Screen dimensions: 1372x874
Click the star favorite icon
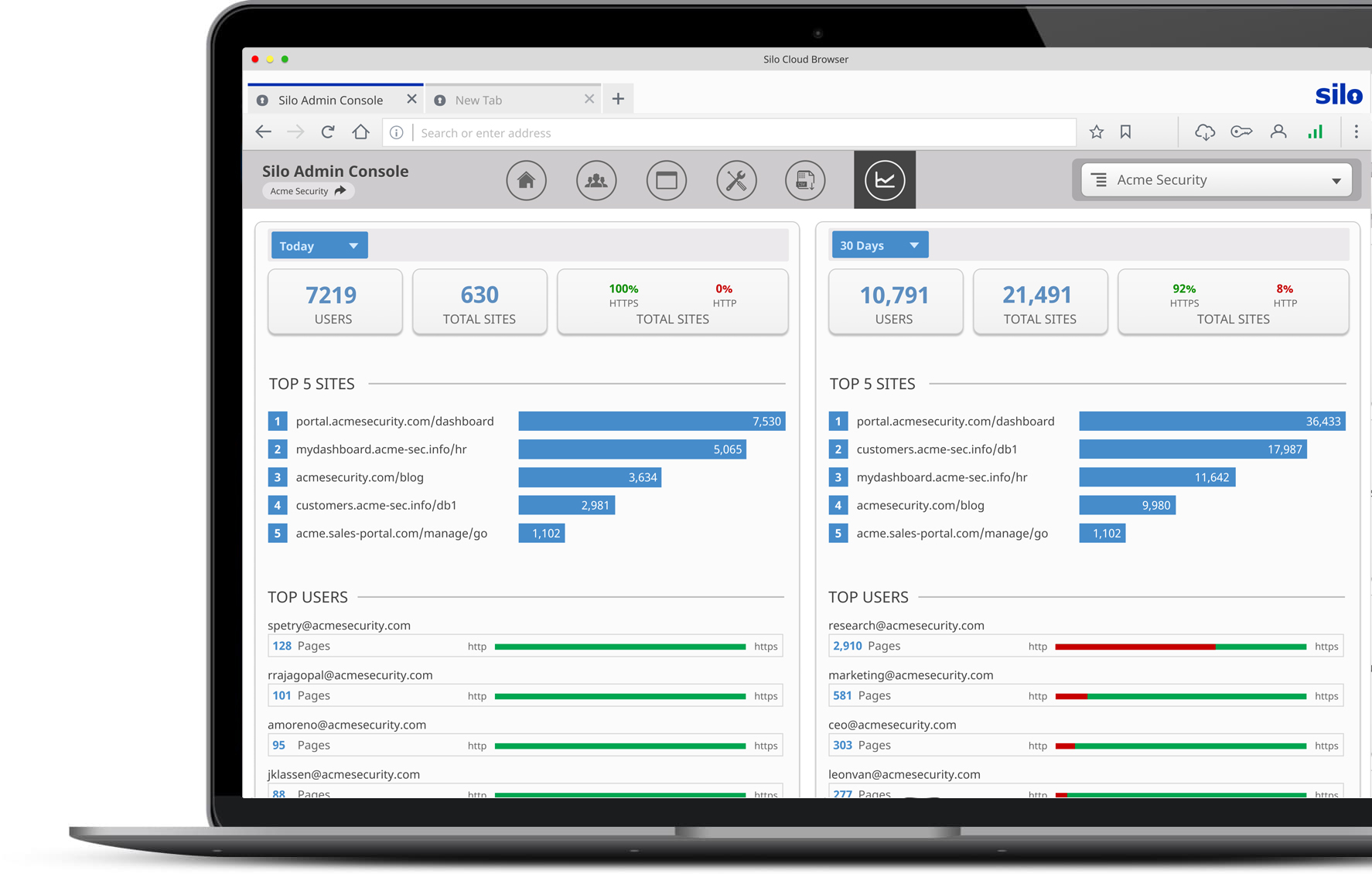pos(1096,132)
